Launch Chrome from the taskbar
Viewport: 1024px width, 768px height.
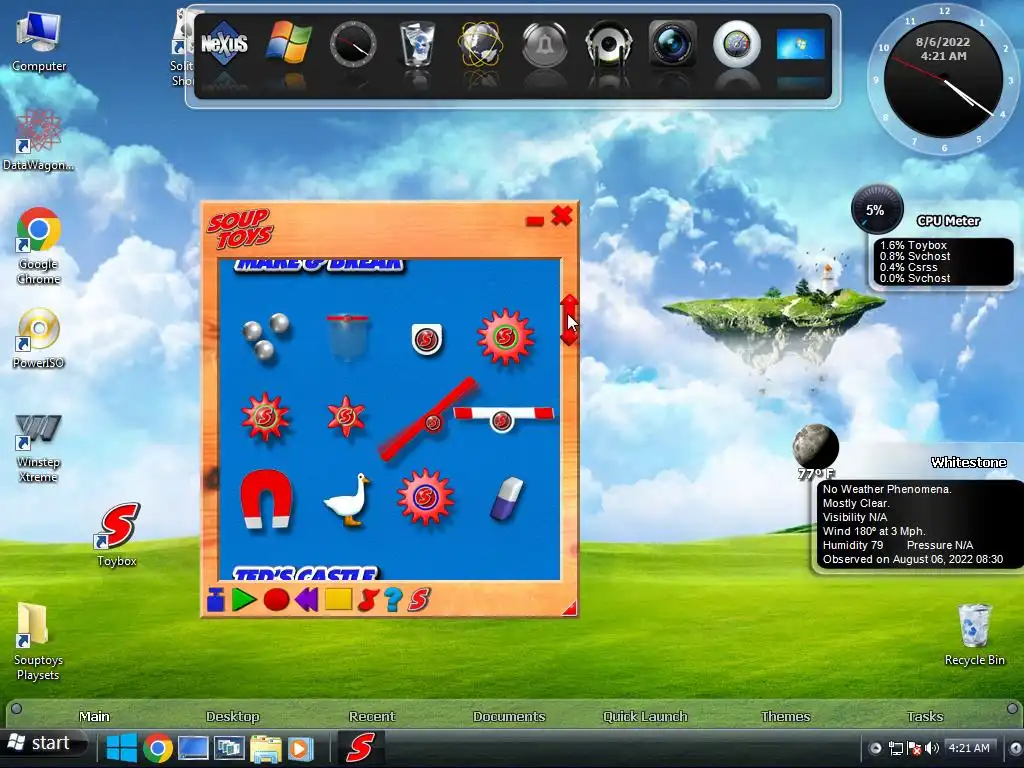coord(158,748)
